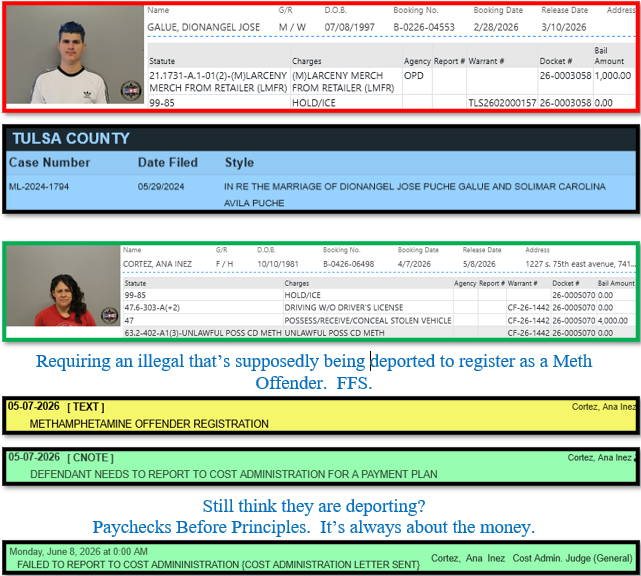Click the UNLAWFUL POSS CD METH charge cell
The width and height of the screenshot is (641, 576).
tap(334, 333)
